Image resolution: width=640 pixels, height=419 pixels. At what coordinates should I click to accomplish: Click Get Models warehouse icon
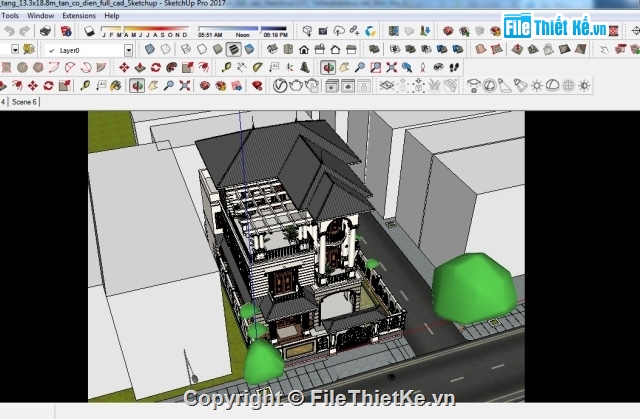coord(307,31)
